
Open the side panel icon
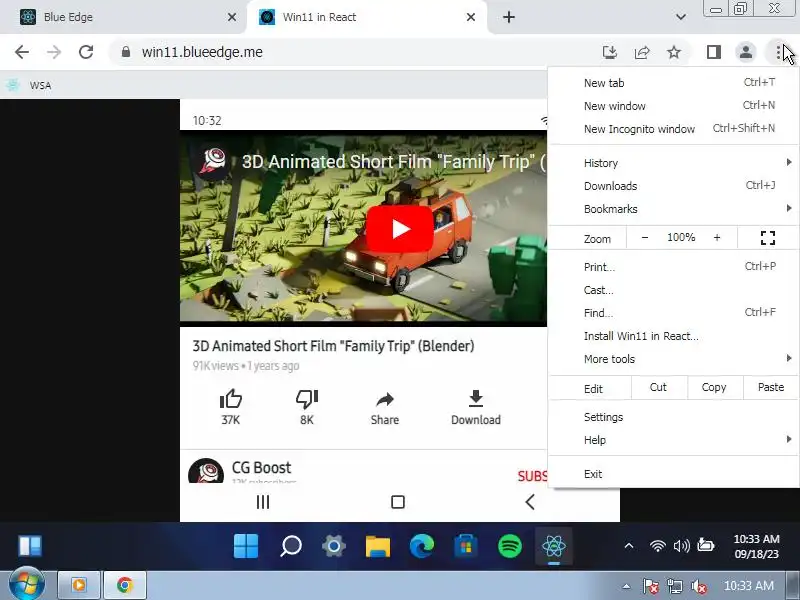click(x=714, y=52)
